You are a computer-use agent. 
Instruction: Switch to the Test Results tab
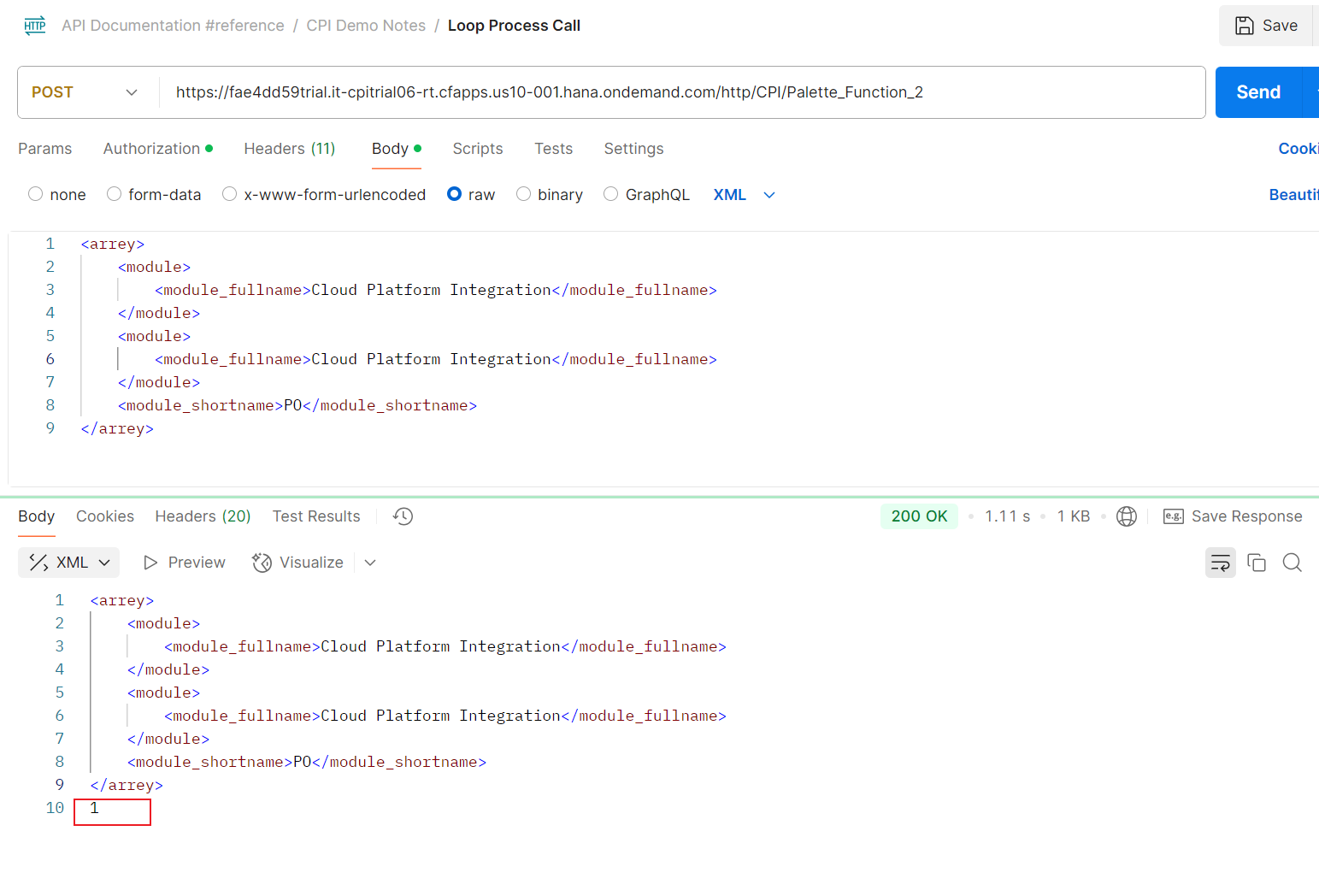coord(316,516)
